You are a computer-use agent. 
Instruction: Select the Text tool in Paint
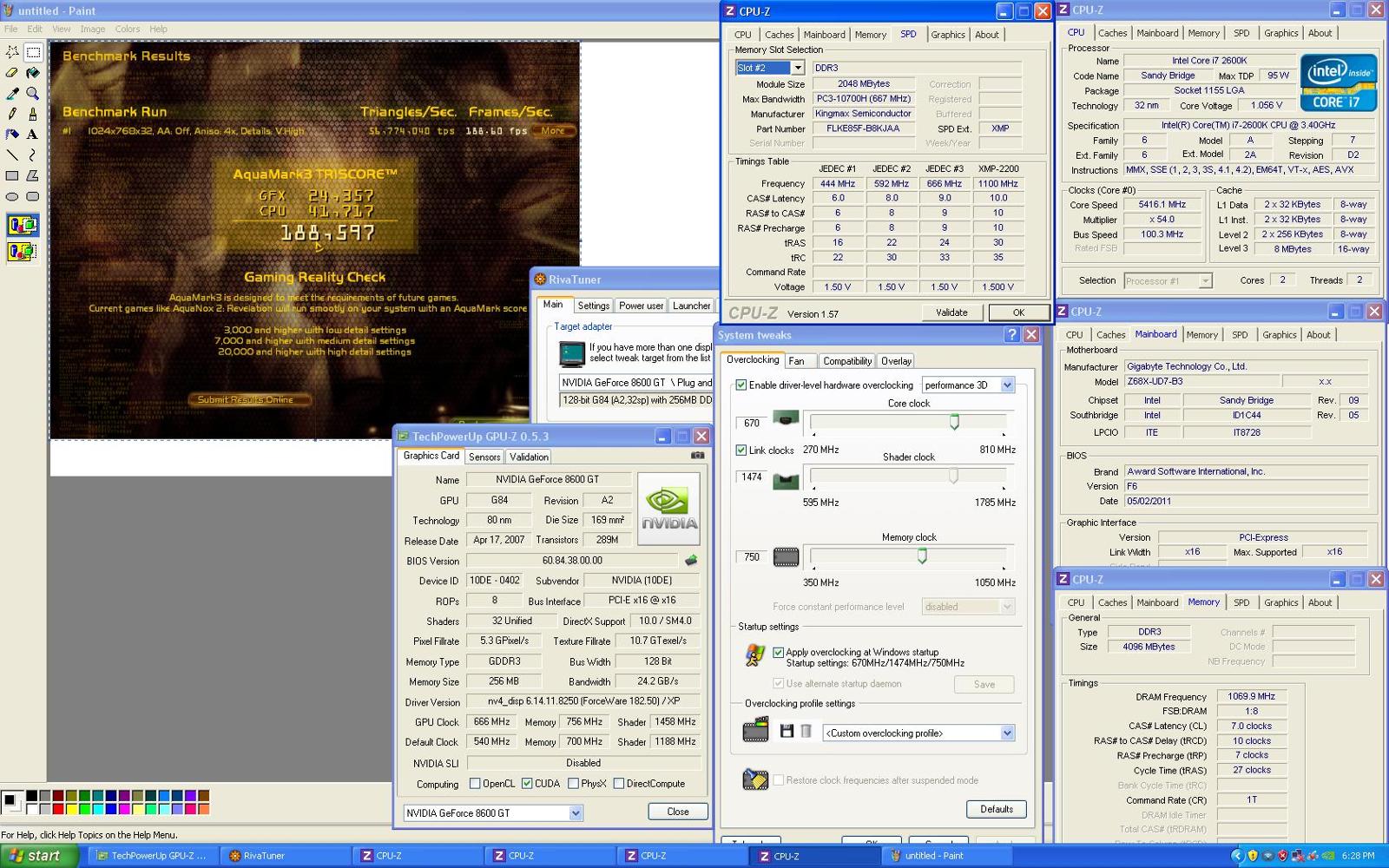[33, 135]
